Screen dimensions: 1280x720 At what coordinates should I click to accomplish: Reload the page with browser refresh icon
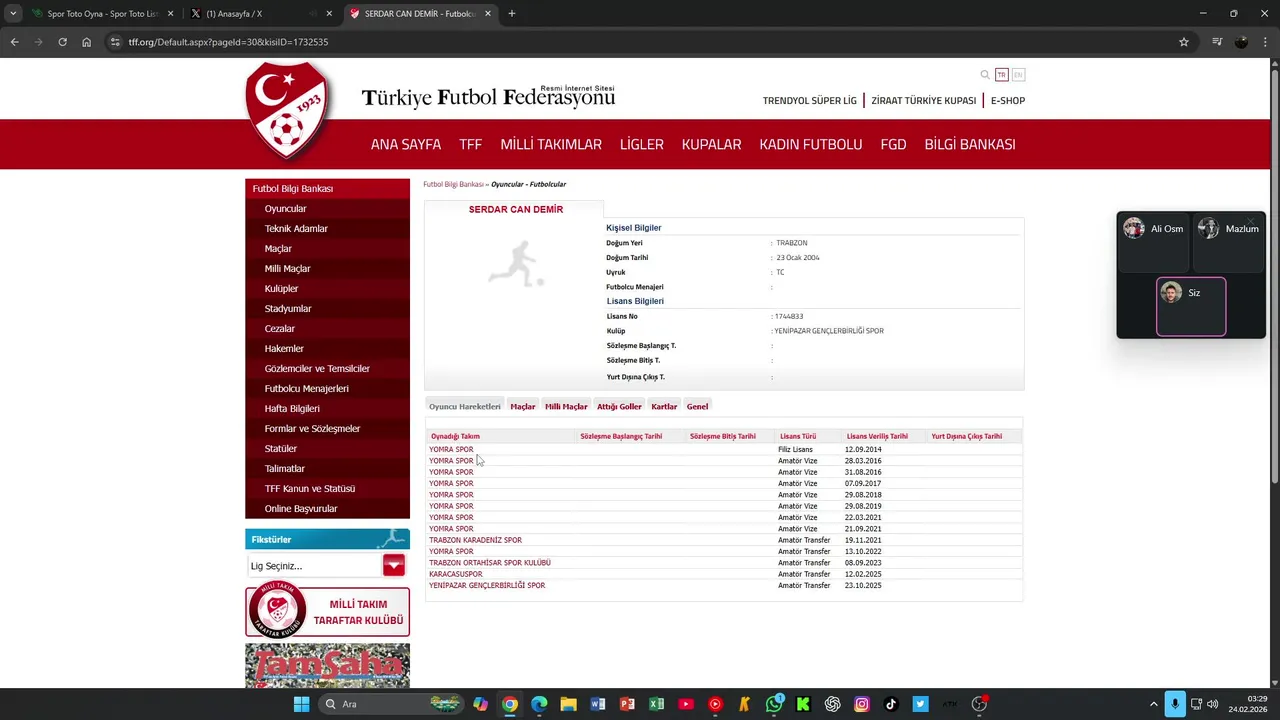click(62, 42)
